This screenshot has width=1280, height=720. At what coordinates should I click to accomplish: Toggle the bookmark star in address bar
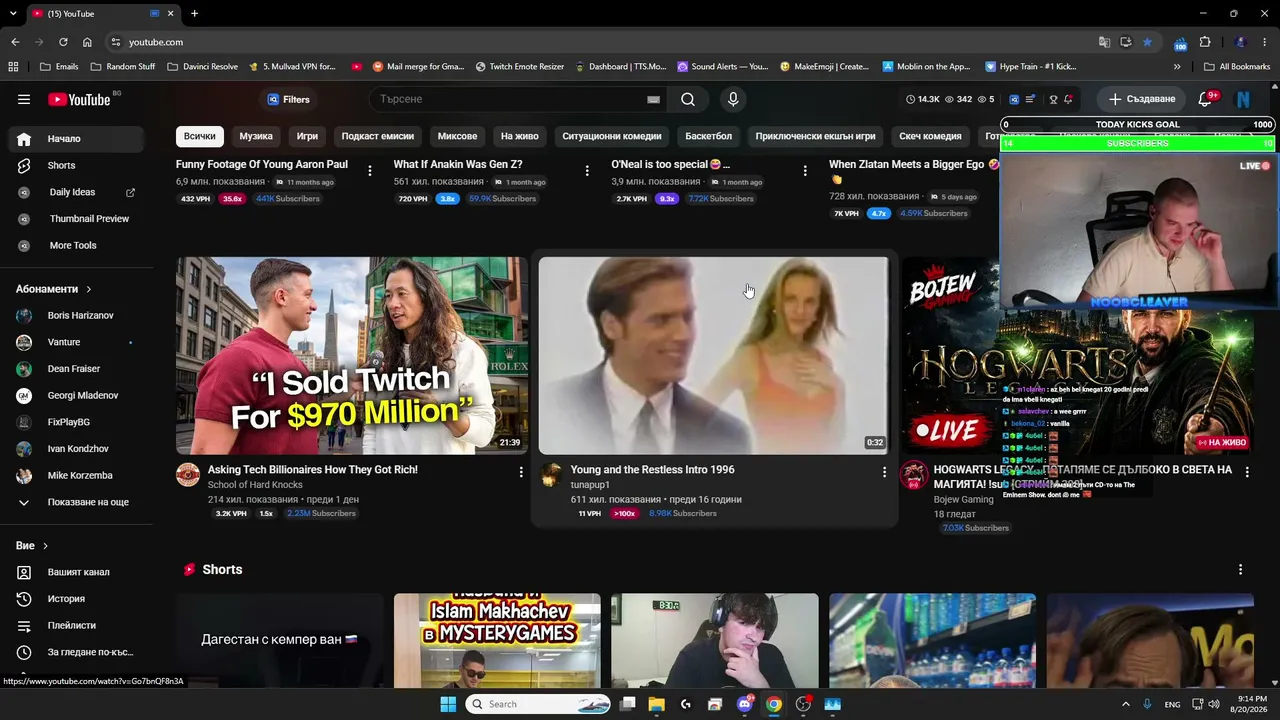click(x=1147, y=42)
